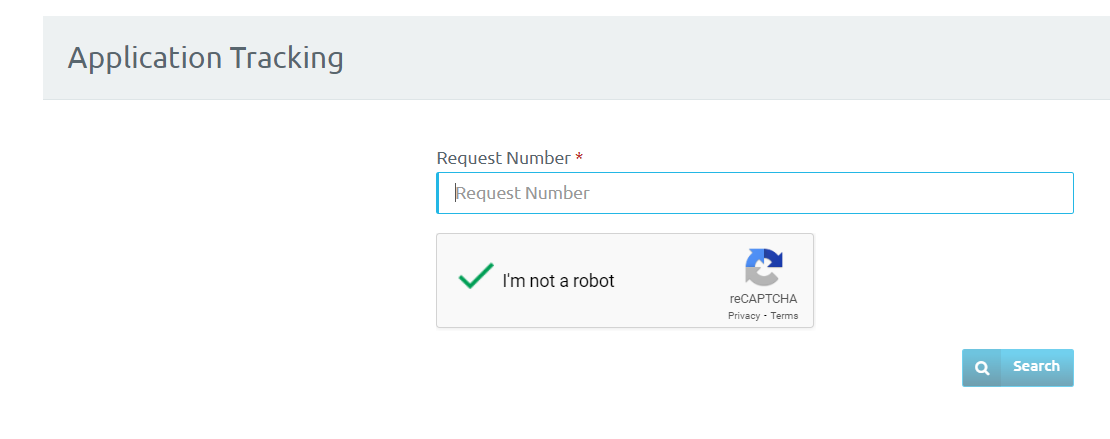
Task: Click the empty right end of the Request Number box
Action: click(x=991, y=193)
